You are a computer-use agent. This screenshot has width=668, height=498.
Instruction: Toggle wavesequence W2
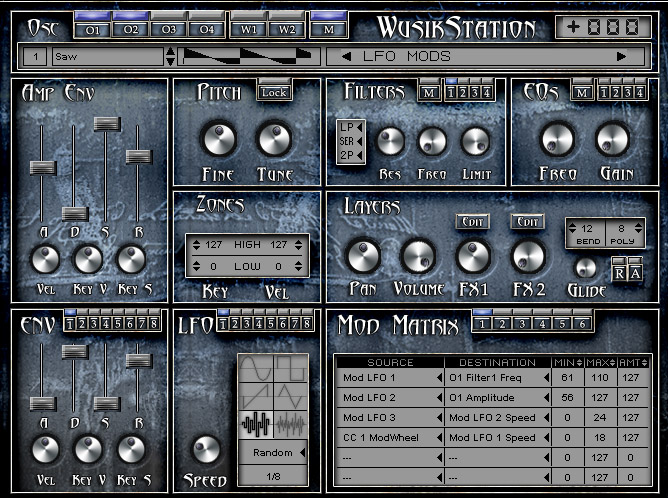pos(287,25)
